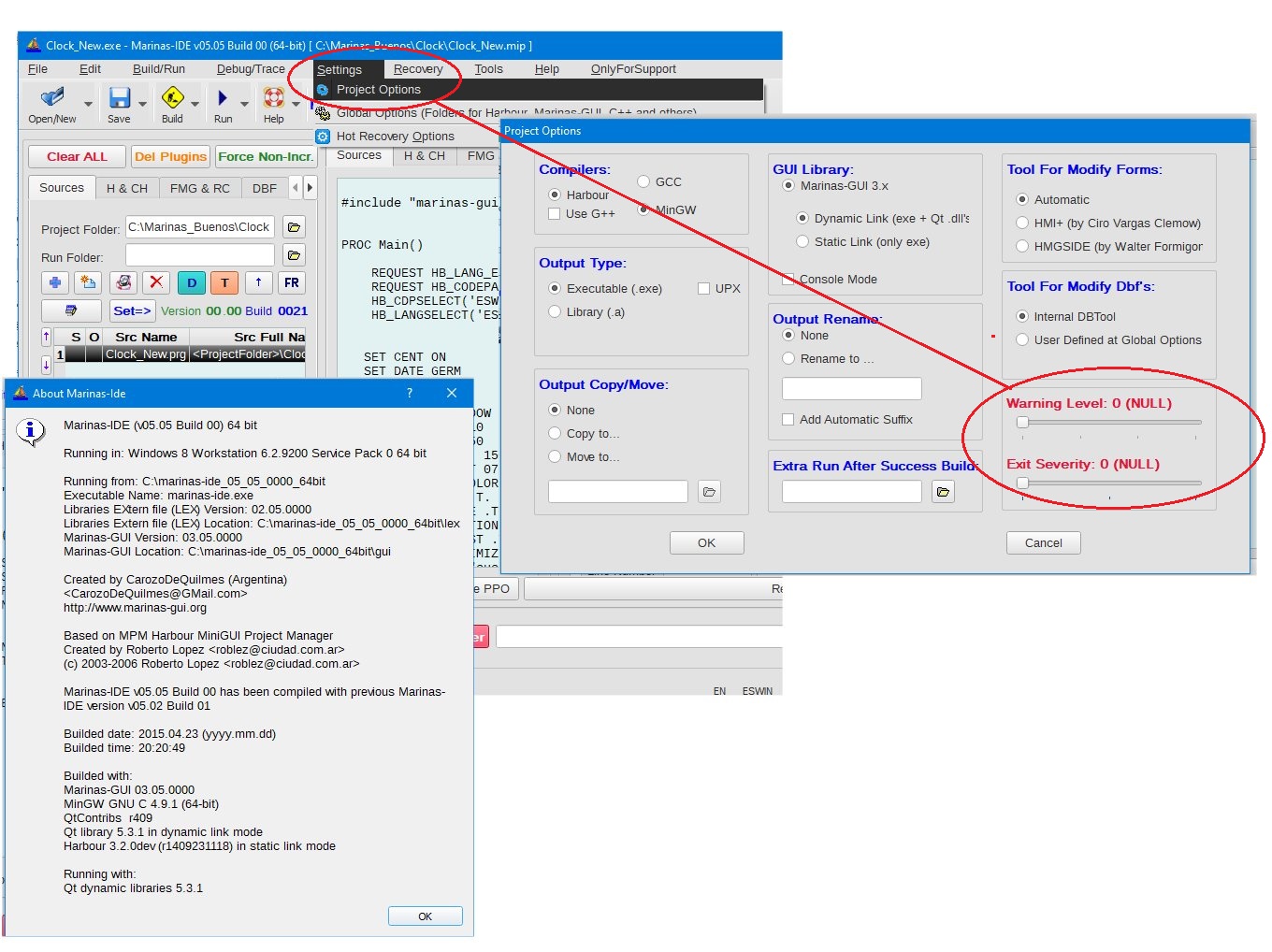The width and height of the screenshot is (1272, 952).
Task: Open the Save dropdown arrow
Action: tap(142, 105)
